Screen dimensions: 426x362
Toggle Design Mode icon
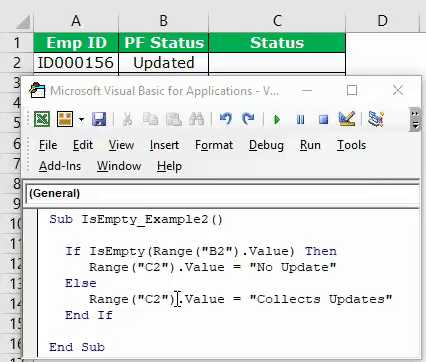click(x=347, y=119)
